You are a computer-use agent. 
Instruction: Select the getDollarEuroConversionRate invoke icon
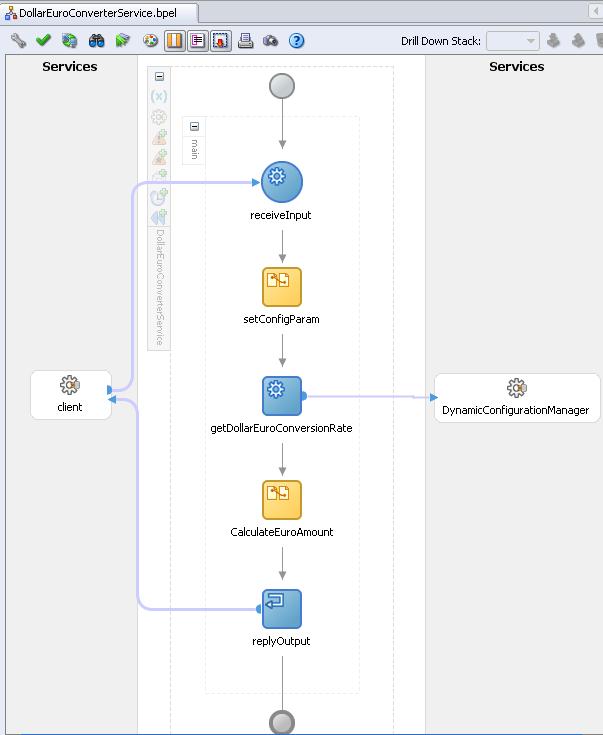pyautogui.click(x=282, y=396)
